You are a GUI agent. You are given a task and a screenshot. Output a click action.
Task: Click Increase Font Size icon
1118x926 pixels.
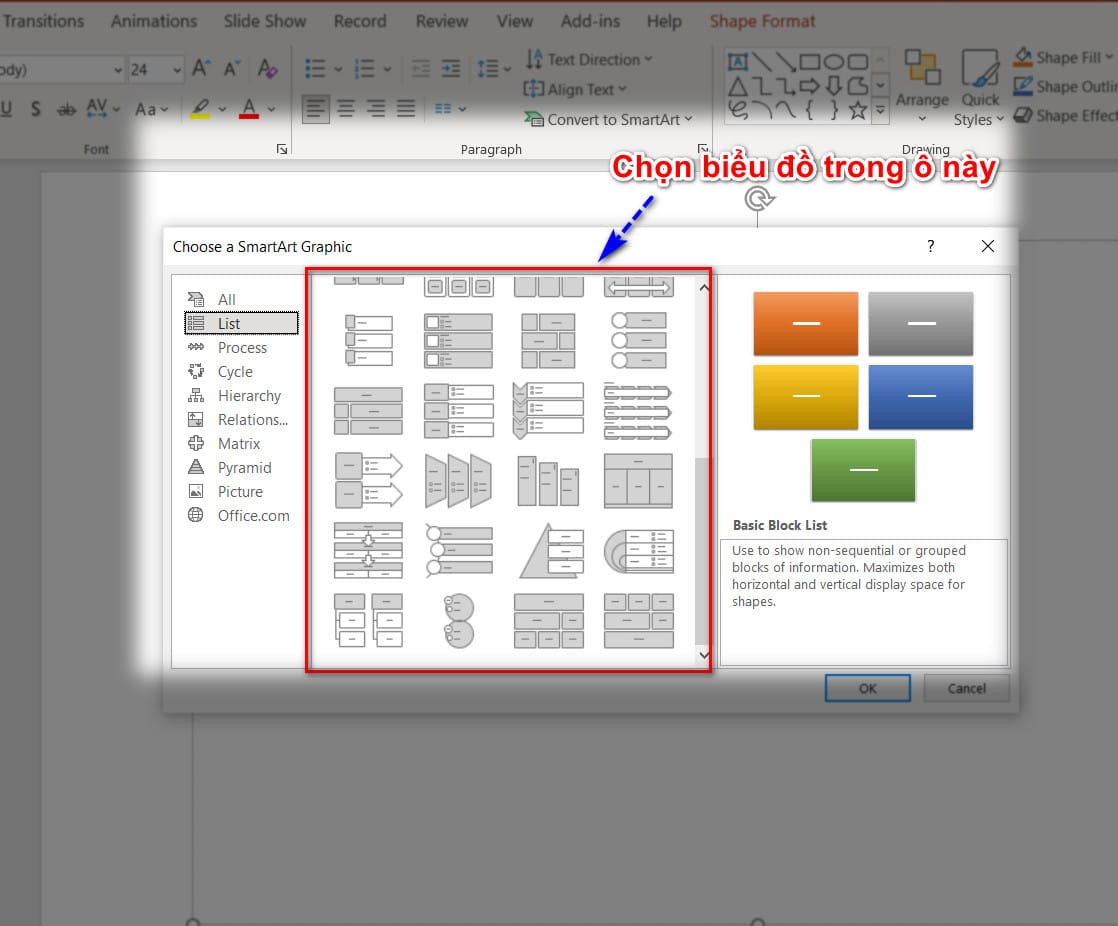201,68
